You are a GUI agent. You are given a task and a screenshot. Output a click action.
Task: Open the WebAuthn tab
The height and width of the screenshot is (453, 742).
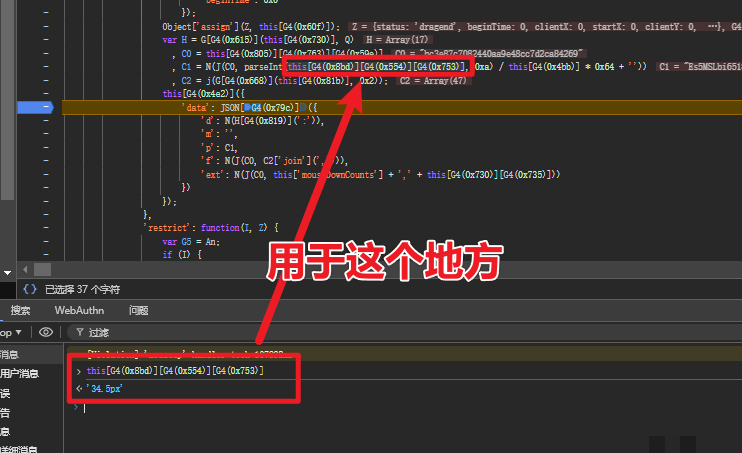79,310
